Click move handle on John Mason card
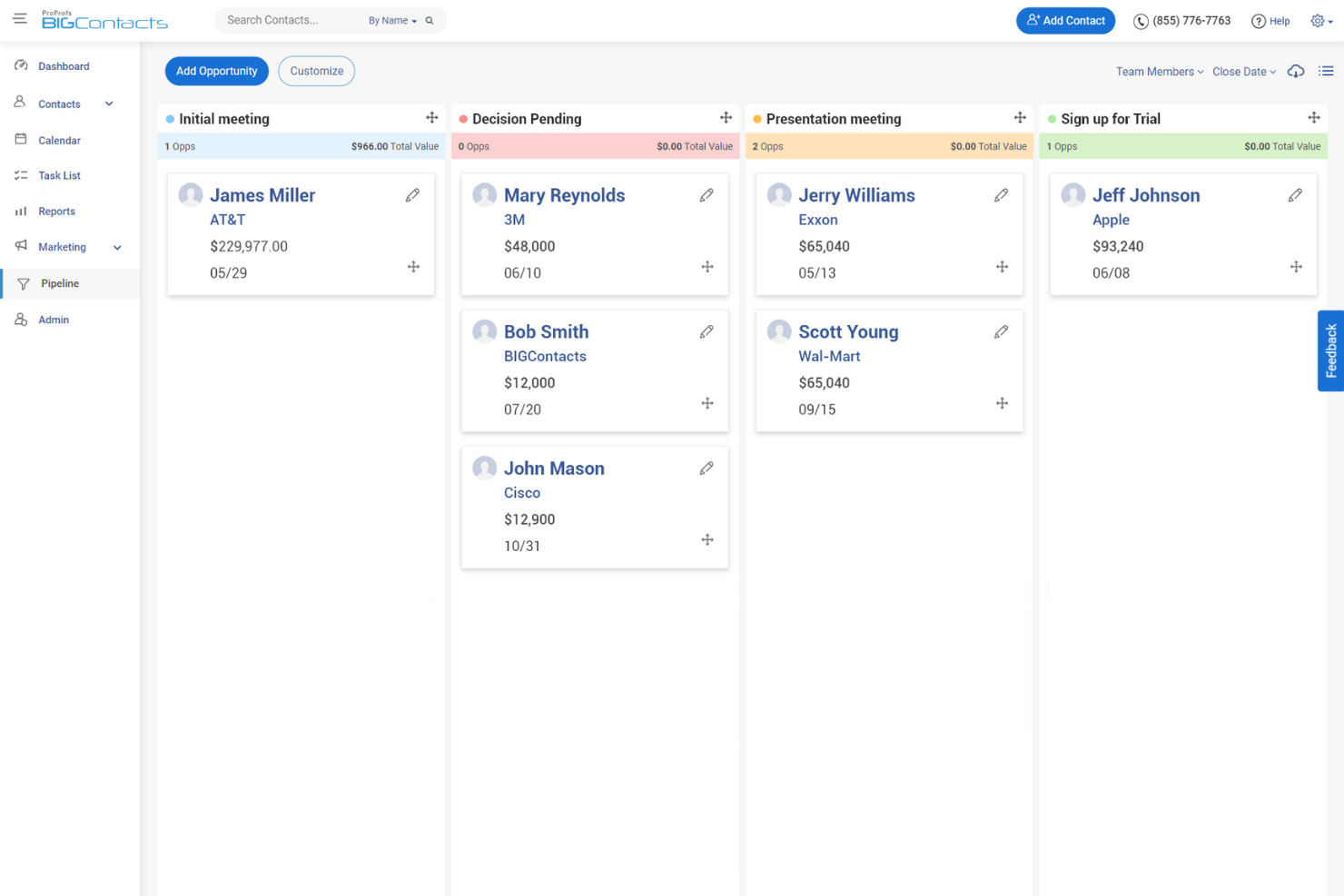This screenshot has height=896, width=1344. (x=707, y=540)
